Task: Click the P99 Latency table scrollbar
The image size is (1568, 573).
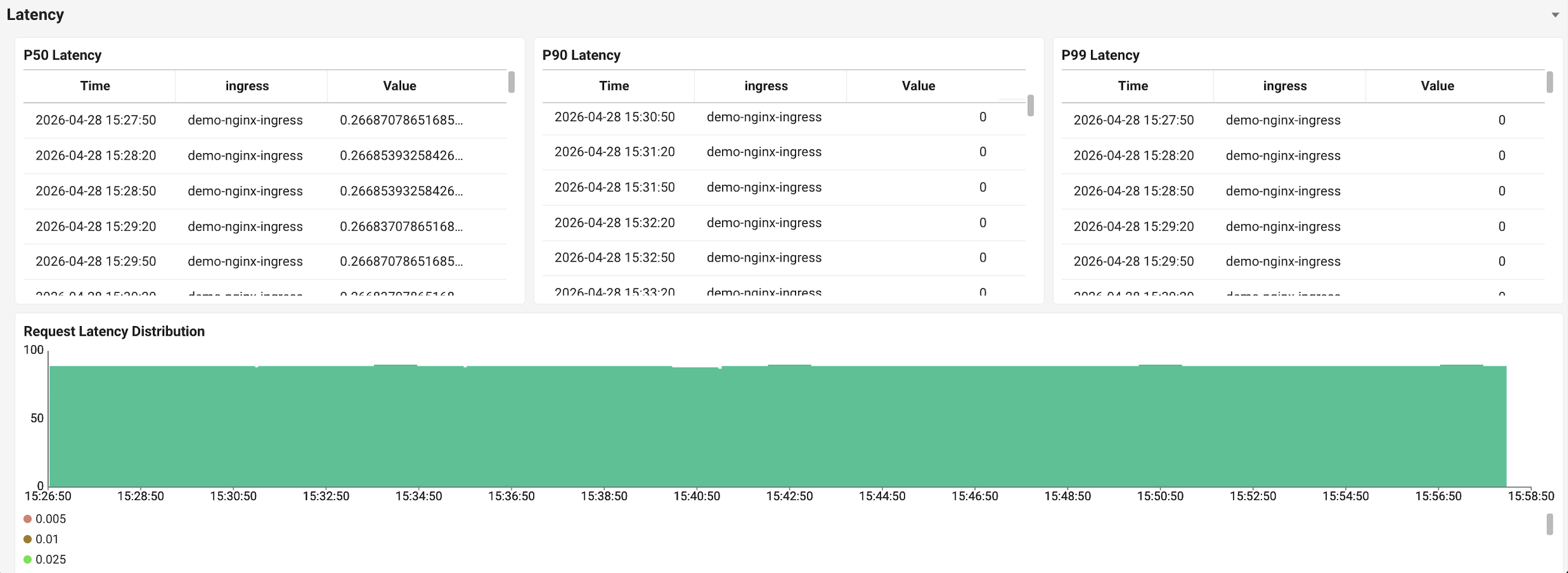Action: coord(1549,82)
